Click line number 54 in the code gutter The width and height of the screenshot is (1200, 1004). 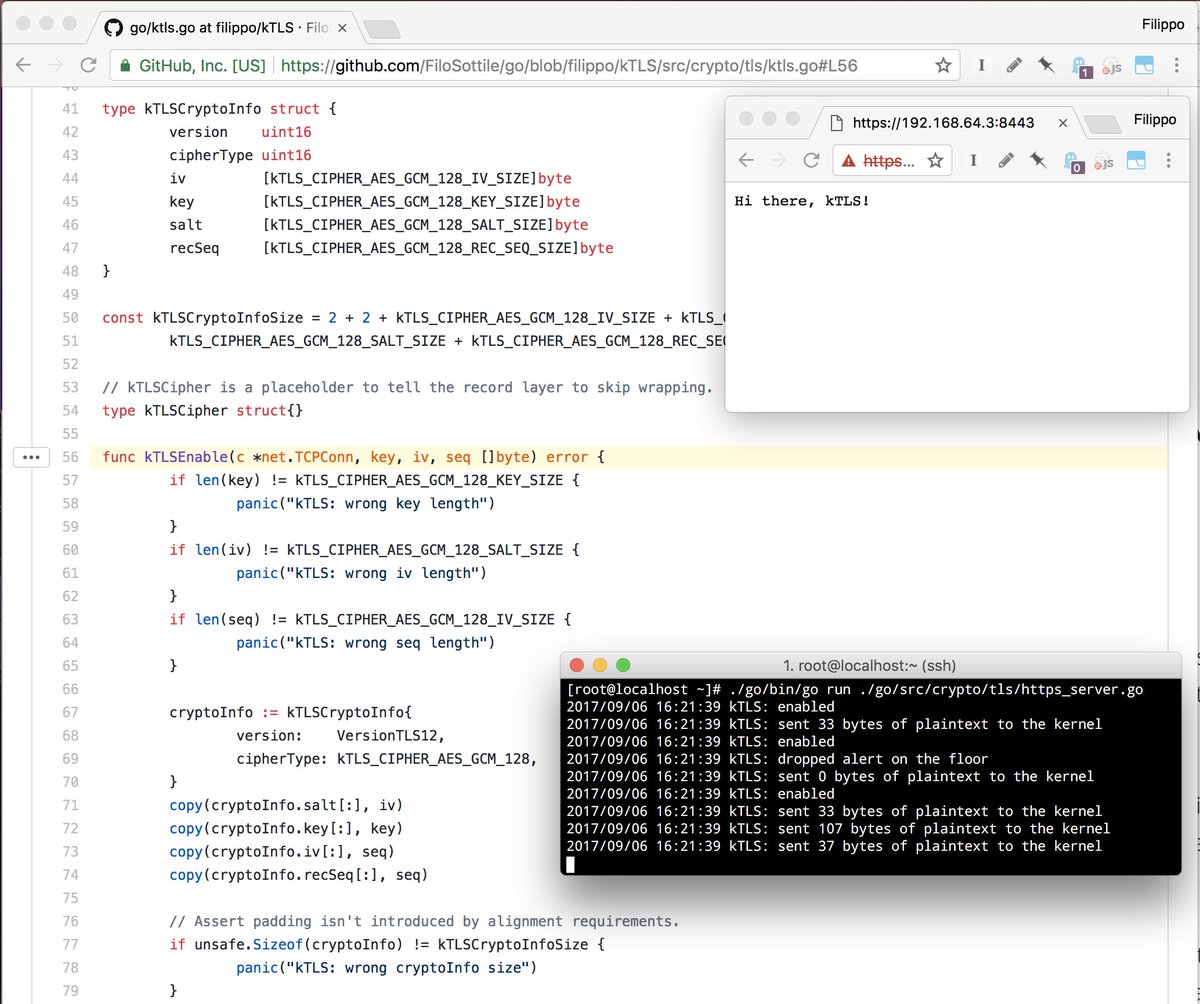(x=70, y=411)
